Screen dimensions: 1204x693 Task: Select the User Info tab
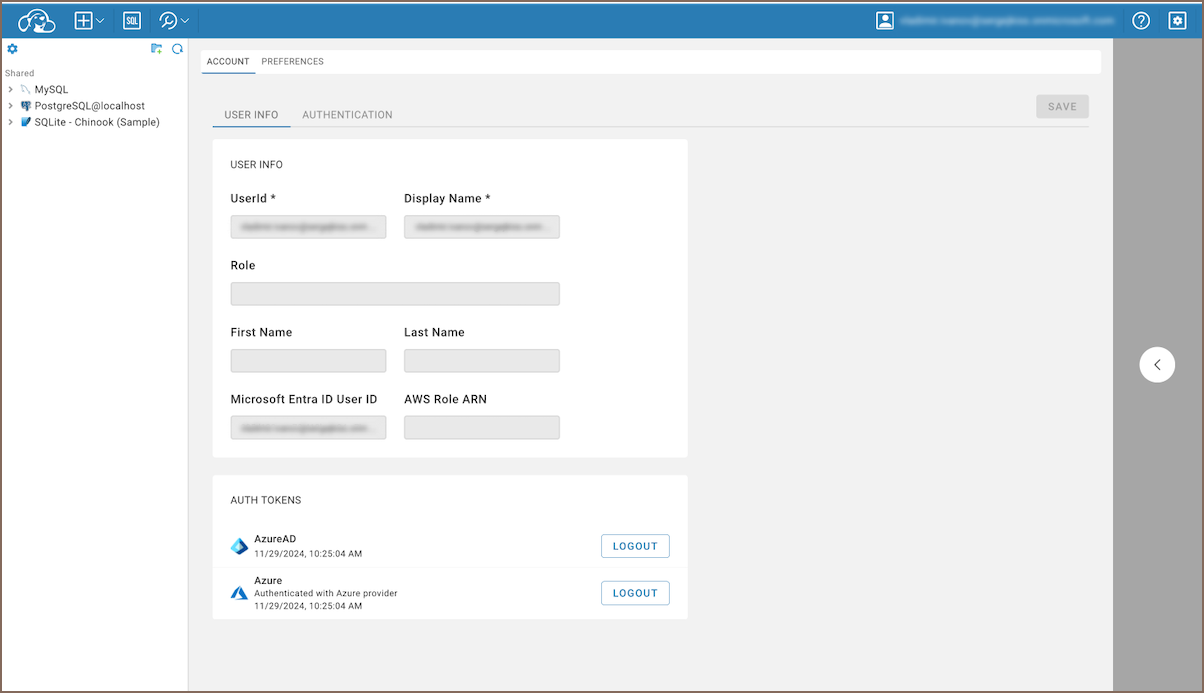point(251,115)
